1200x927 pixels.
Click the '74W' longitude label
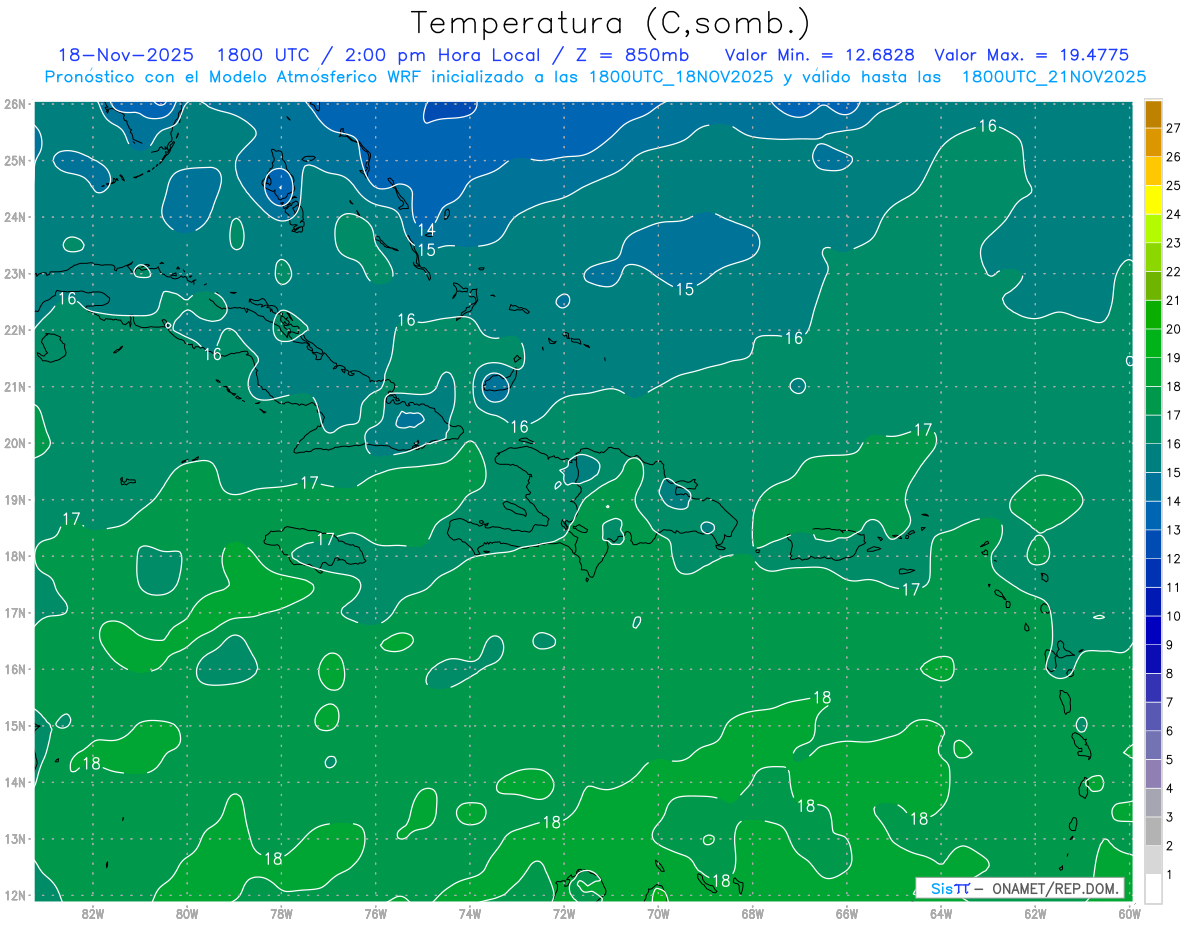[x=469, y=913]
